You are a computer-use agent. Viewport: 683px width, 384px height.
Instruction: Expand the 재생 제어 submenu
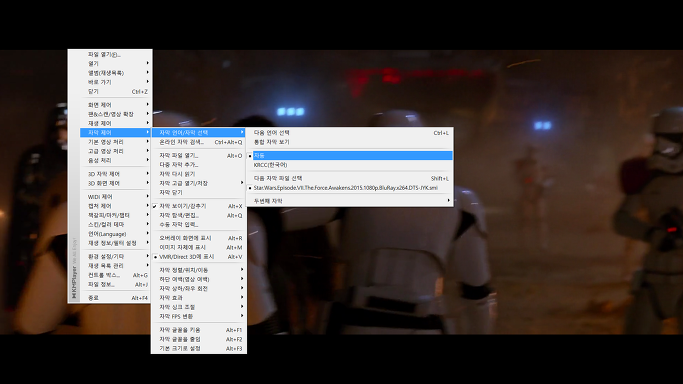pyautogui.click(x=115, y=123)
